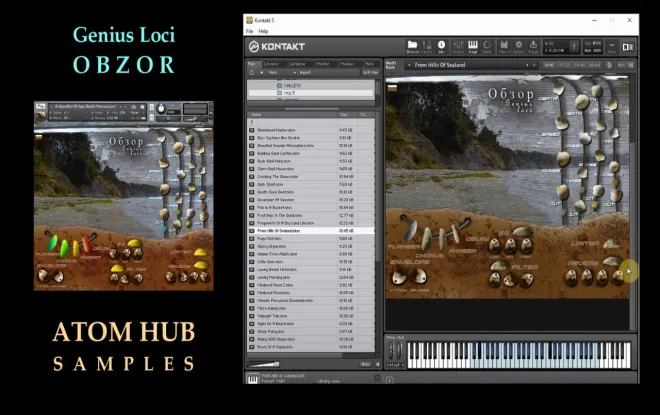
Task: Toggle the Filter shell switch
Action: click(500, 266)
